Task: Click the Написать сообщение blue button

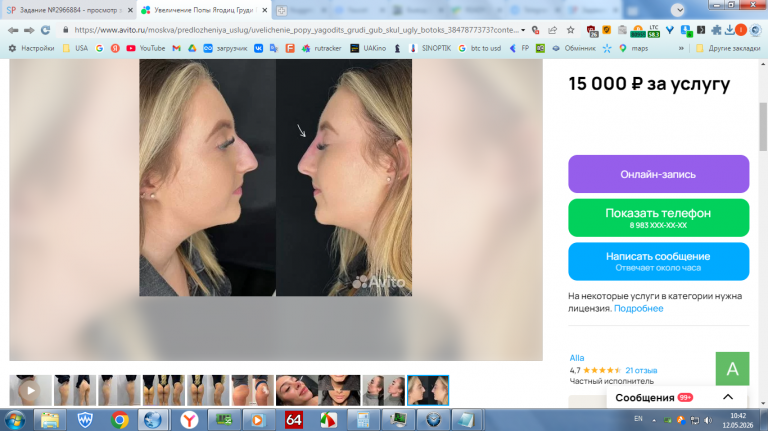Action: pos(658,261)
